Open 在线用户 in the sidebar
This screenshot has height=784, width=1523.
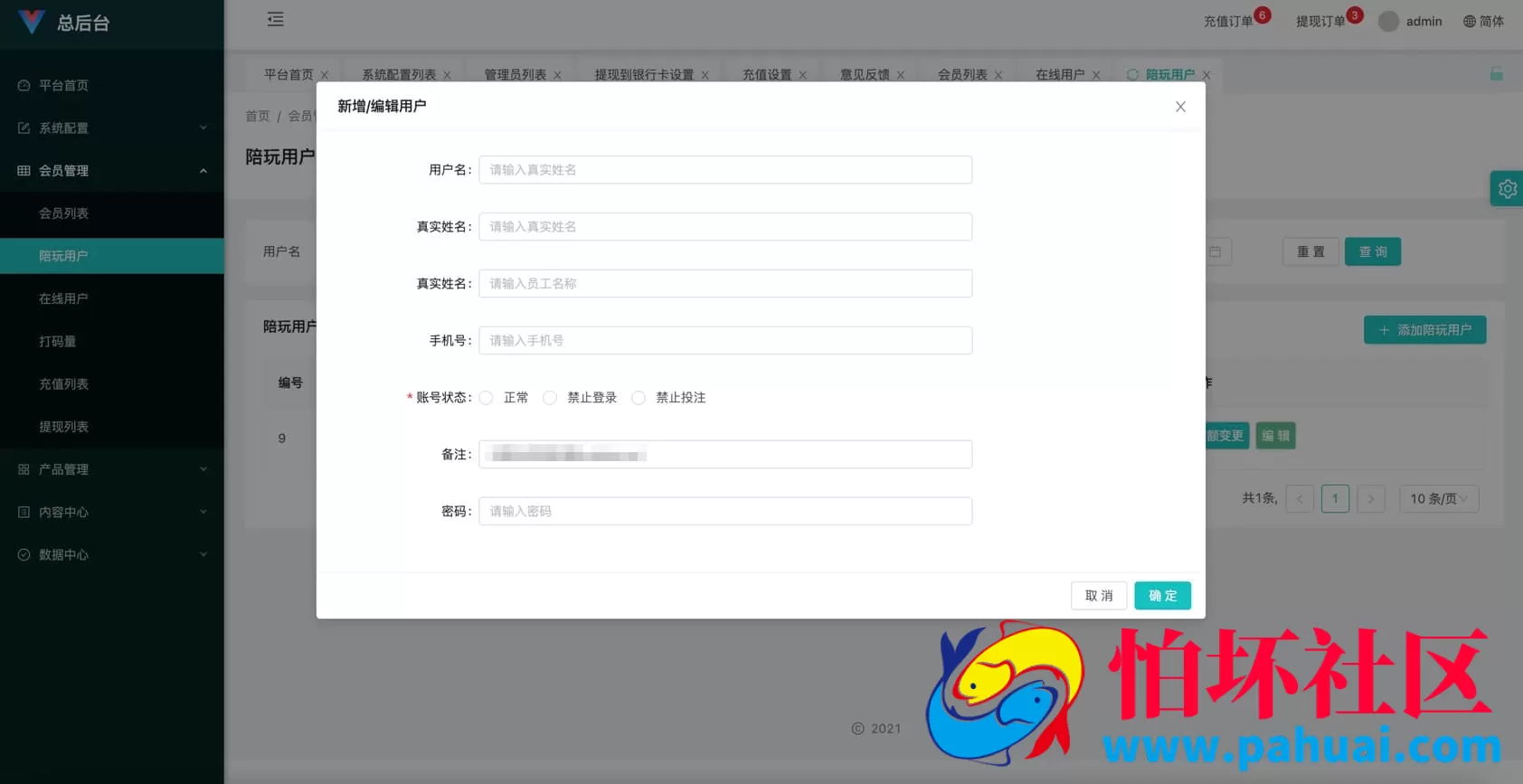112,298
